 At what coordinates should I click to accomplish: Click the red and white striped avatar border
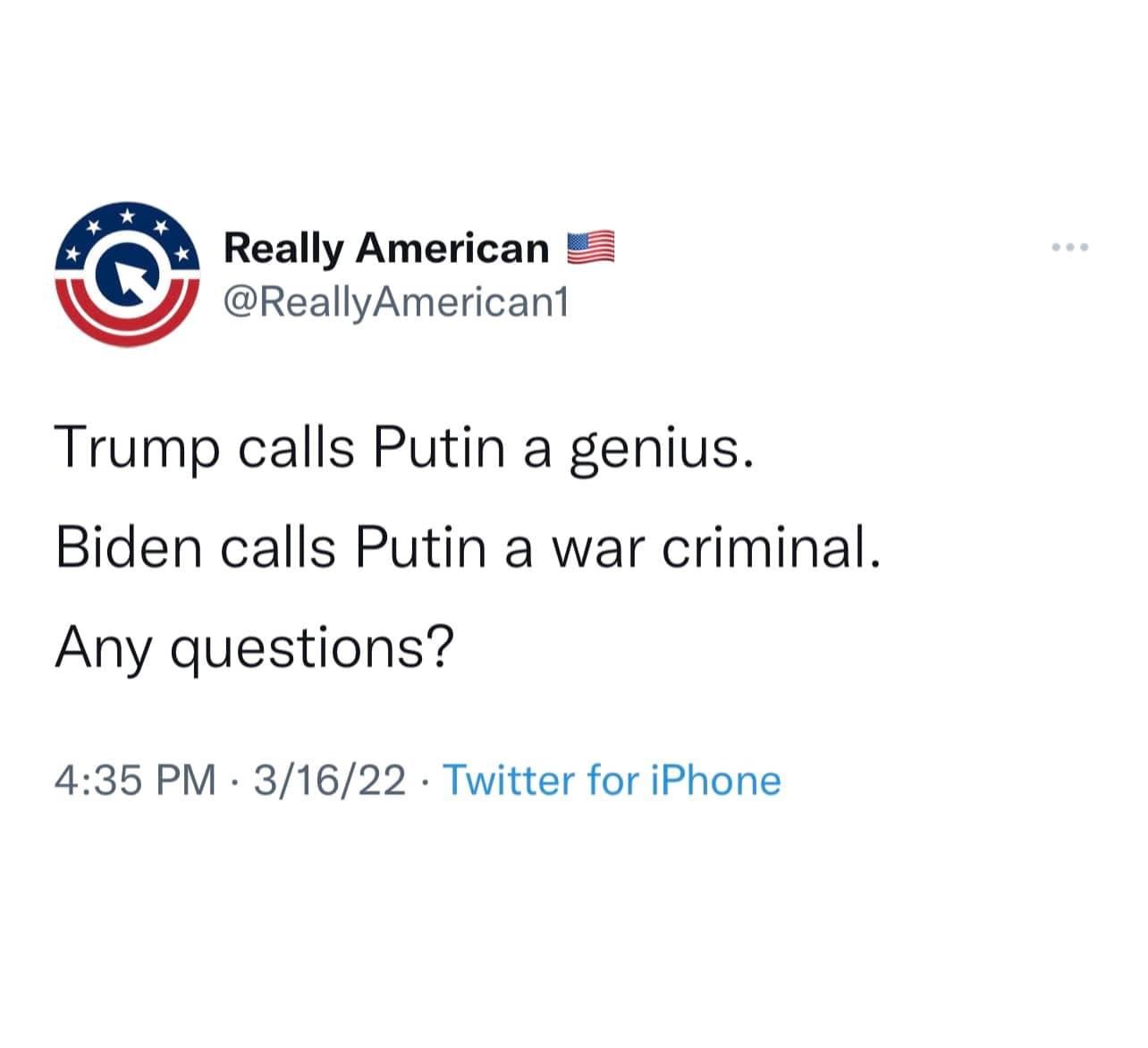coord(125,331)
